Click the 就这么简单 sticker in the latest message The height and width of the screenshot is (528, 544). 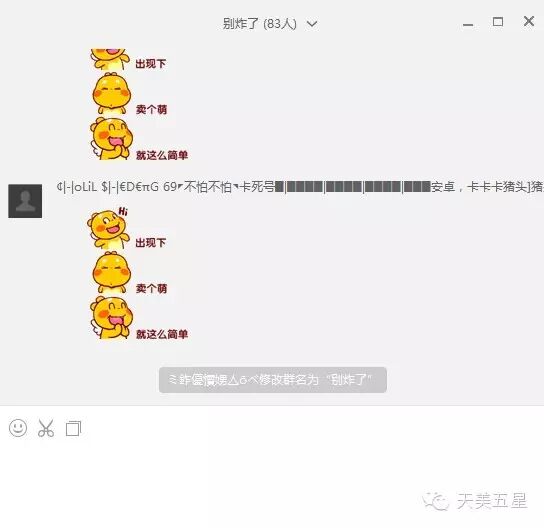[x=139, y=318]
